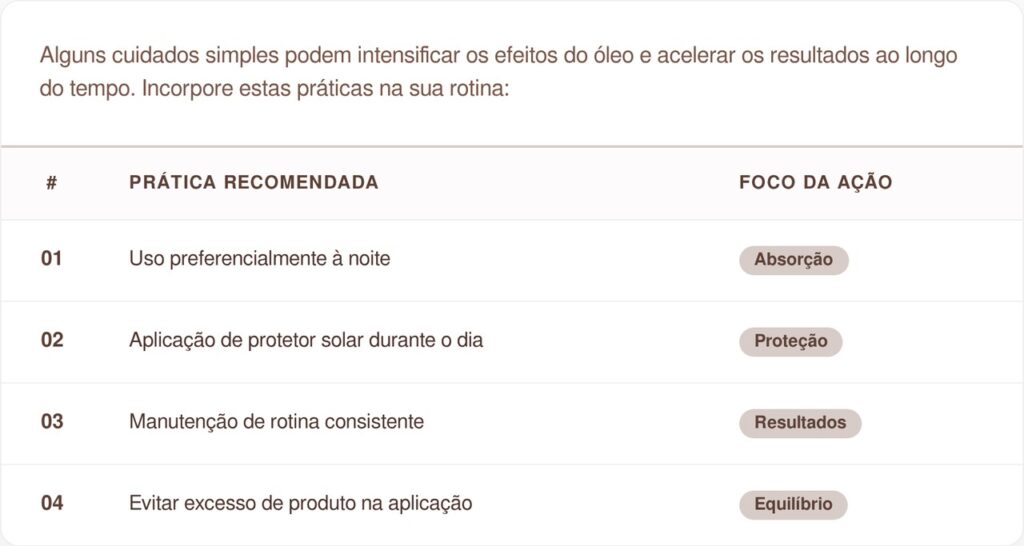The width and height of the screenshot is (1024, 546).
Task: Click "Manutenção de rotina consistente" entry
Action: [276, 422]
